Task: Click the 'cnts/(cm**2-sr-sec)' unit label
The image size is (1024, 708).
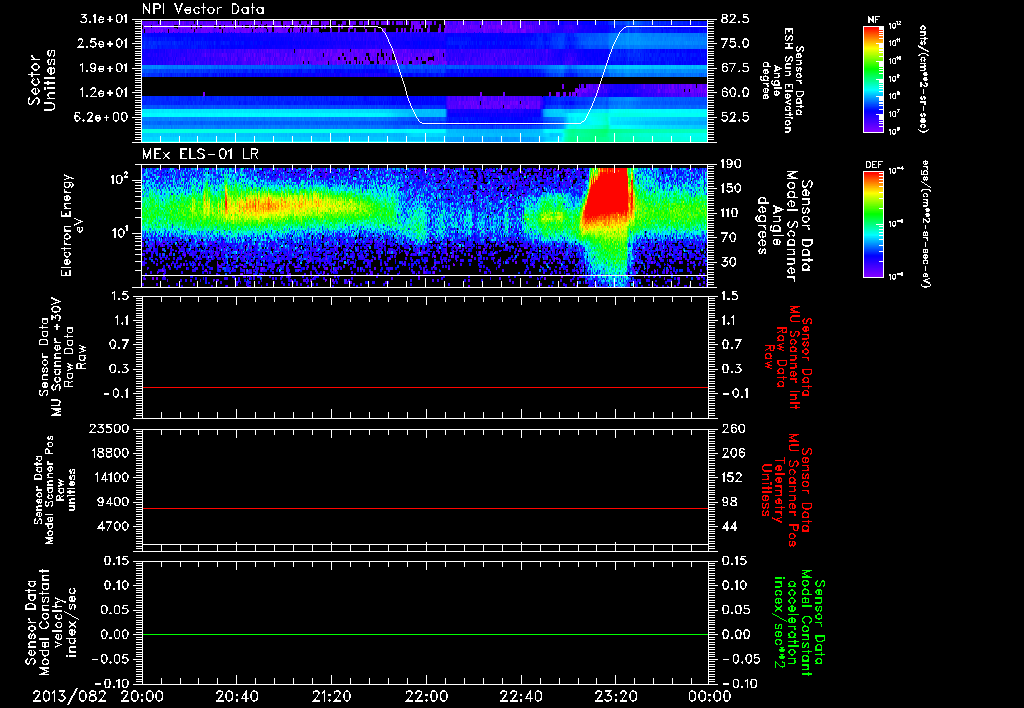Action: point(922,79)
